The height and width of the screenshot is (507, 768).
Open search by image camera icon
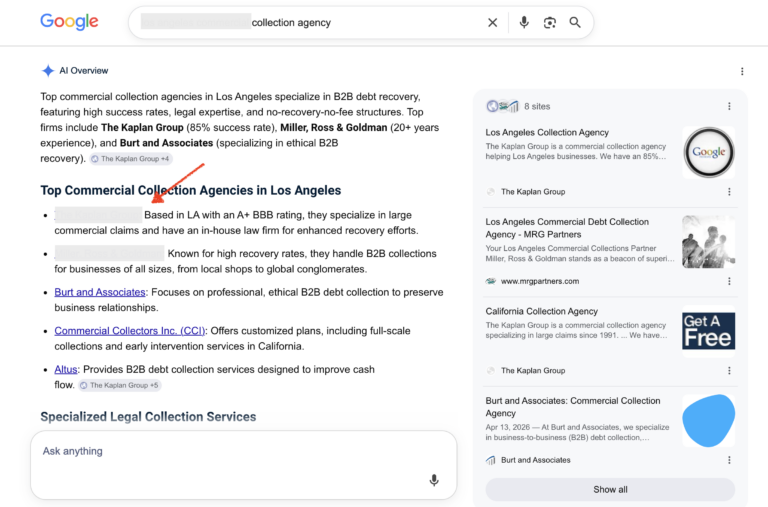coord(550,23)
